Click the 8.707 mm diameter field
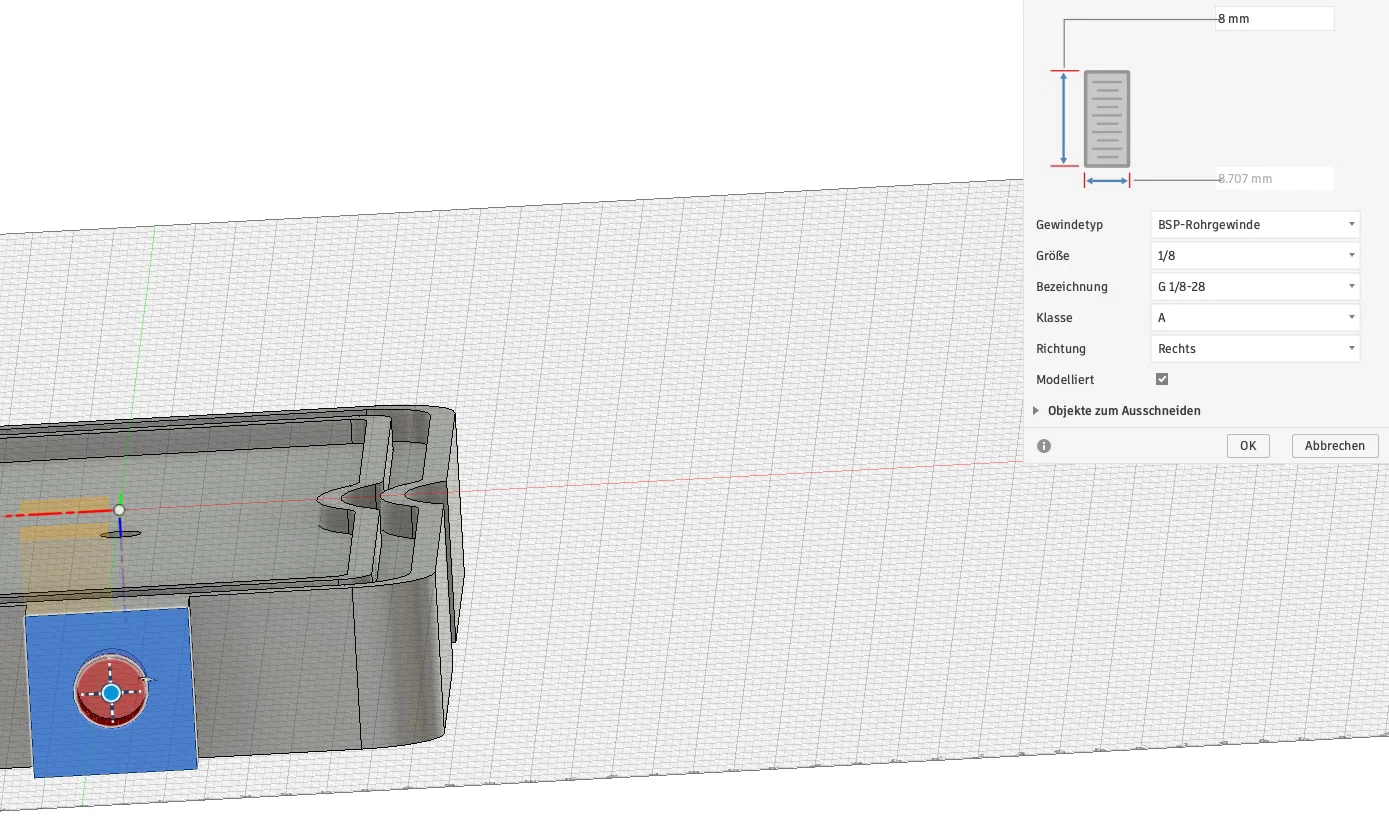Viewport: 1389px width, 825px height. point(1275,179)
